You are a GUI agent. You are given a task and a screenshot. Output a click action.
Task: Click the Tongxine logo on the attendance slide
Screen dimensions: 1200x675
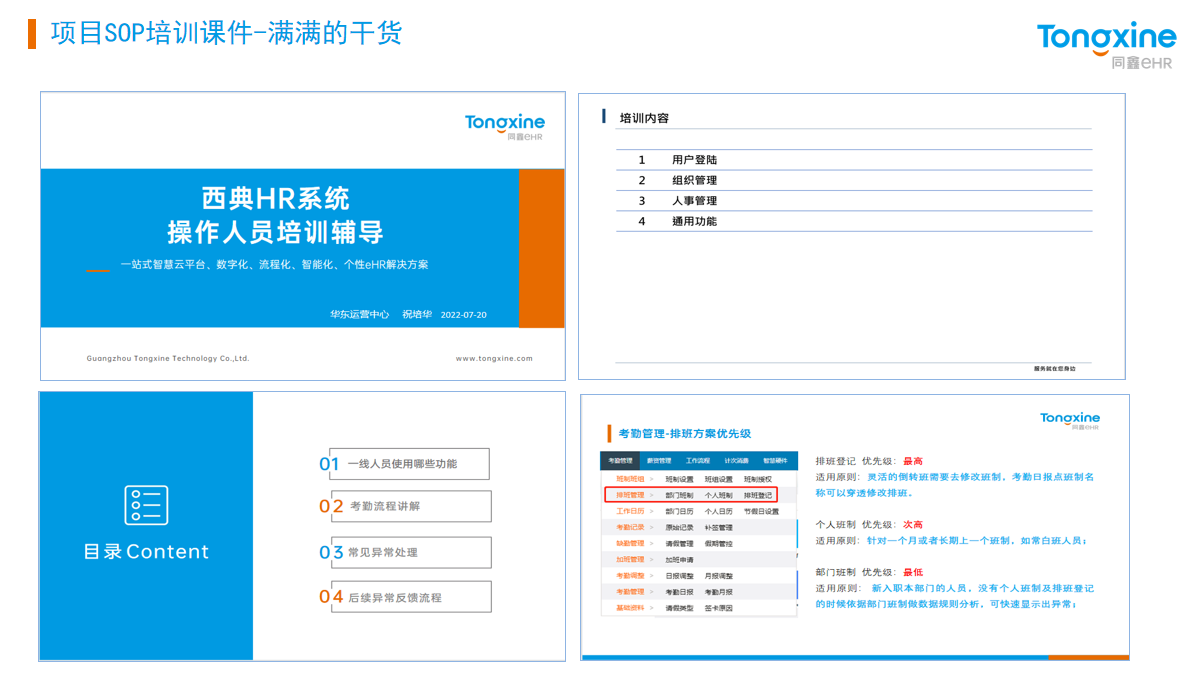(1069, 420)
